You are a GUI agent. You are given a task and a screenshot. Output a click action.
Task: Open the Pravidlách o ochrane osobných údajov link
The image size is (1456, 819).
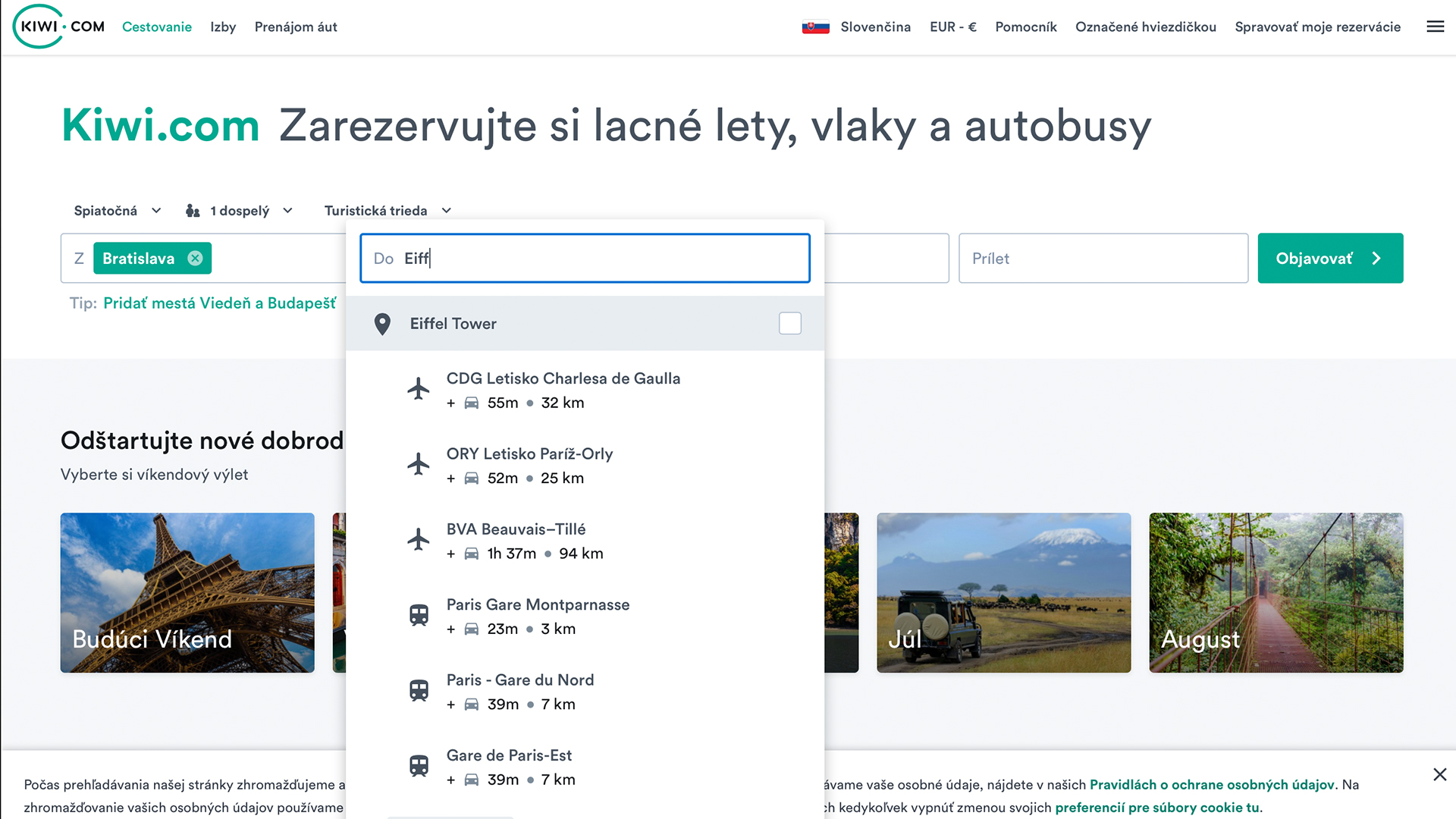coord(1212,785)
